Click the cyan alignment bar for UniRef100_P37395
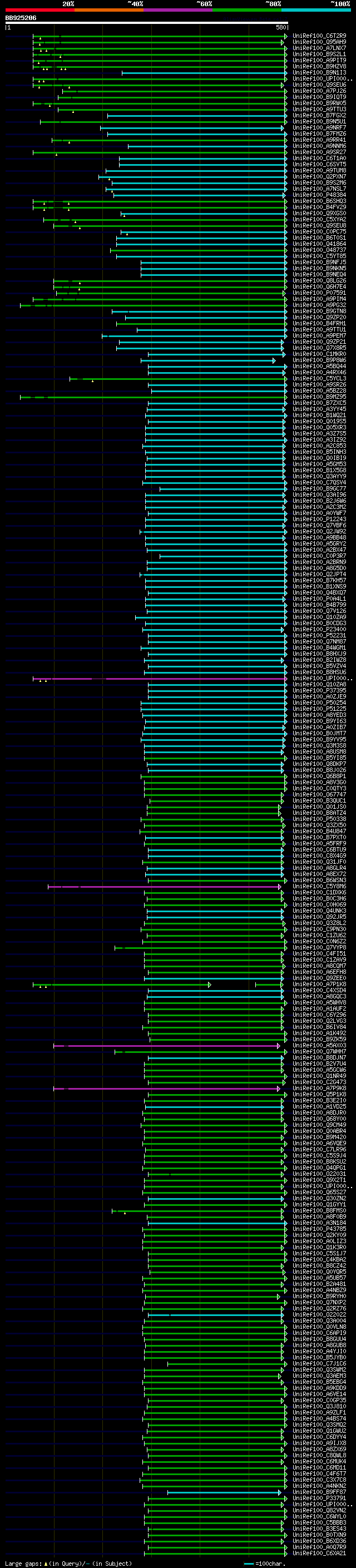Screen dimensions: 356x1568 [217, 691]
